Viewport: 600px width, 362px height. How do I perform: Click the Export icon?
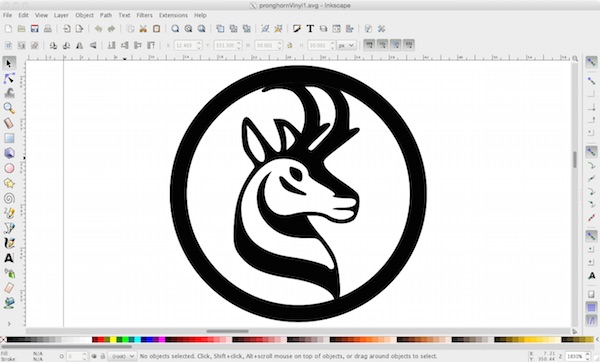pos(79,29)
